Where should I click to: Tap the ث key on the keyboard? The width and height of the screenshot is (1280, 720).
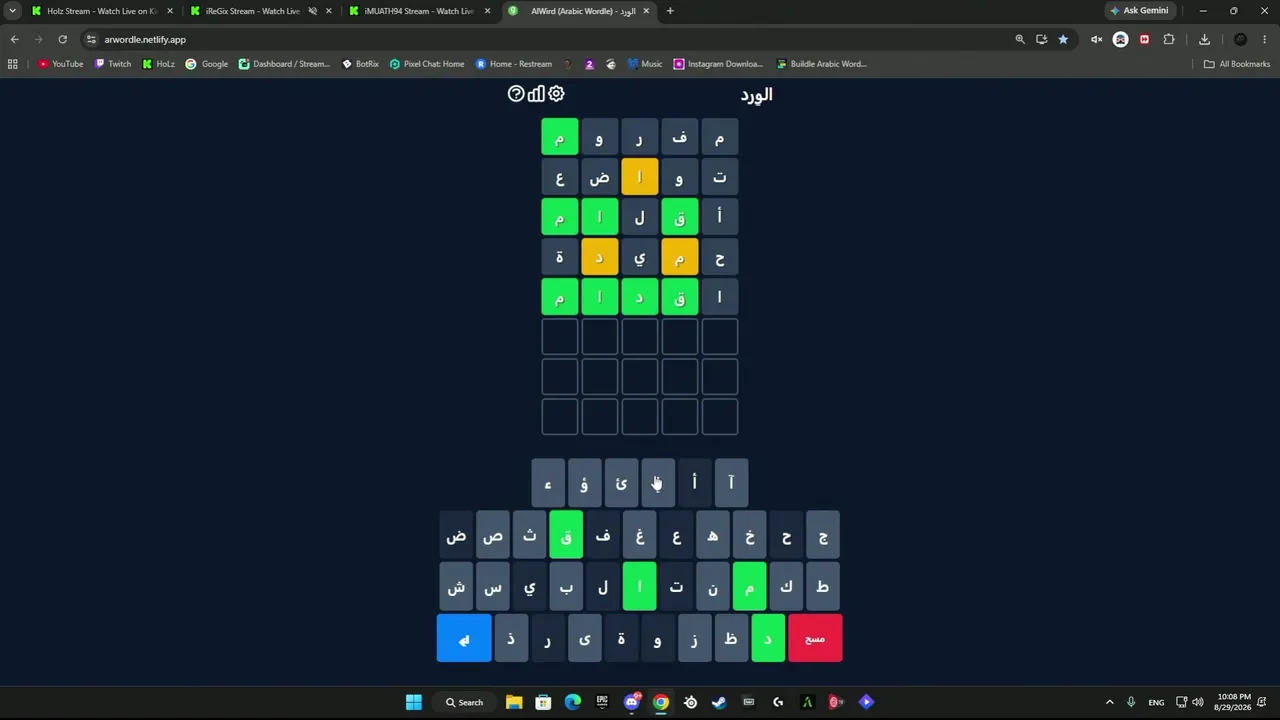[x=529, y=536]
